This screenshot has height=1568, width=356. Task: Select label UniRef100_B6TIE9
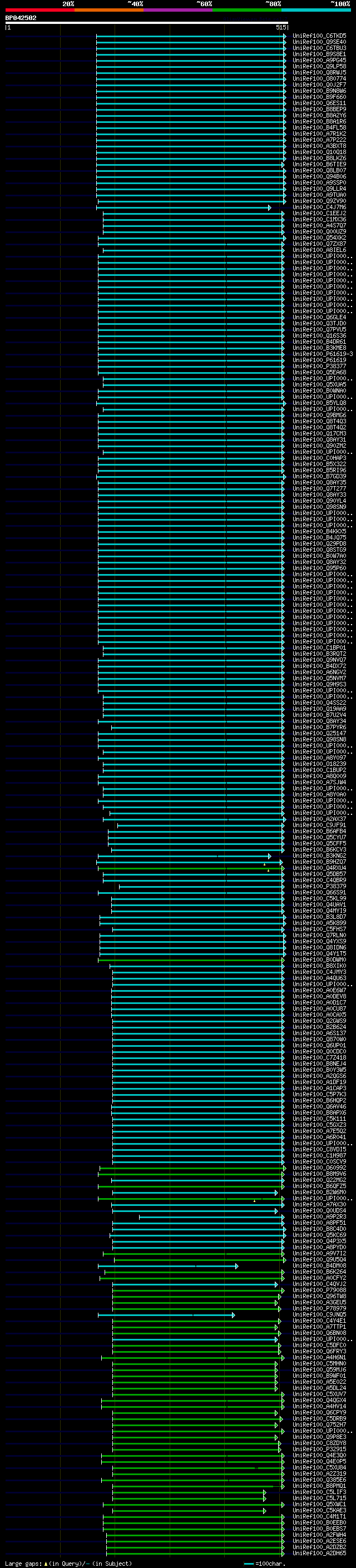[x=319, y=164]
